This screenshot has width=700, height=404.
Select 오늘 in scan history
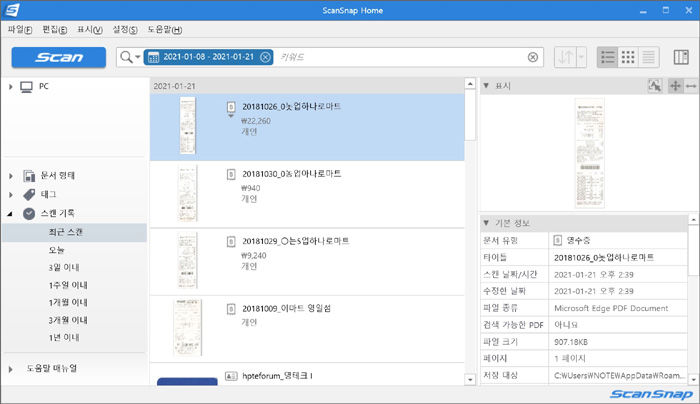(x=57, y=250)
